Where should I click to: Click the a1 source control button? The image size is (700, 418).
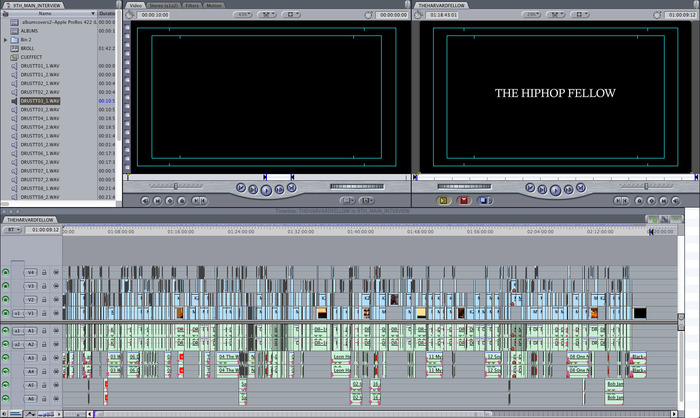click(17, 331)
